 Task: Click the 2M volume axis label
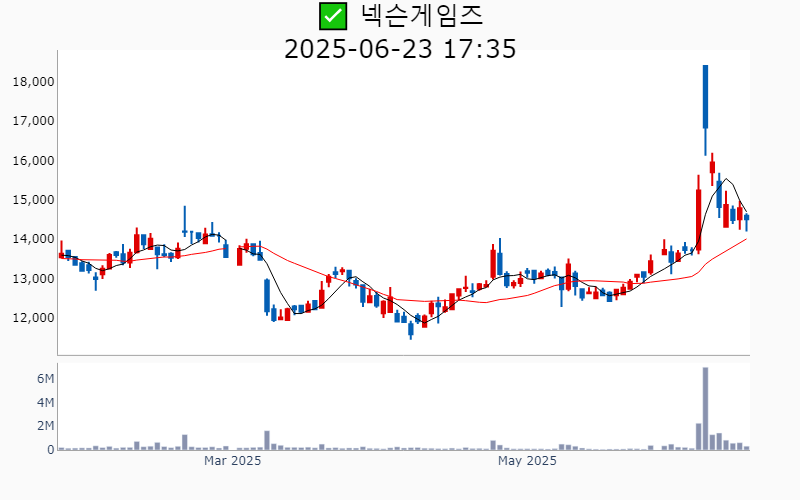pyautogui.click(x=45, y=426)
